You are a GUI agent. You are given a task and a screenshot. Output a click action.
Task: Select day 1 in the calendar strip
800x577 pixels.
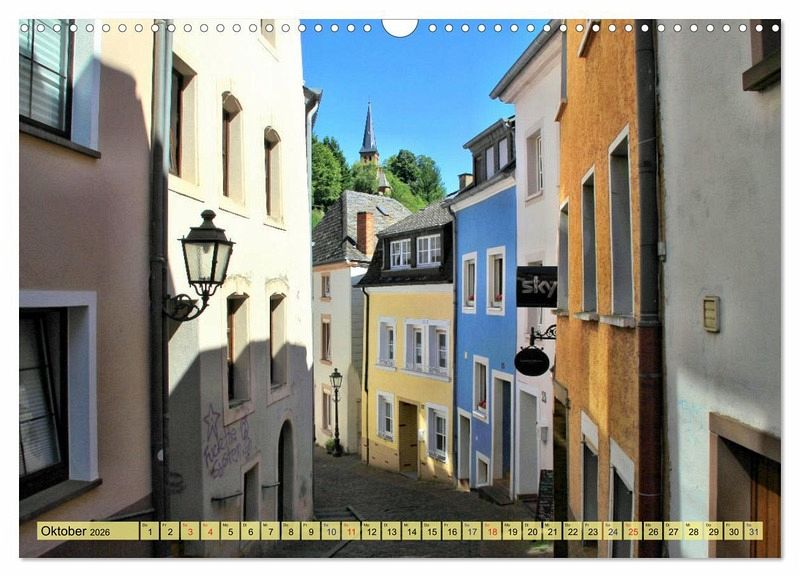149,531
